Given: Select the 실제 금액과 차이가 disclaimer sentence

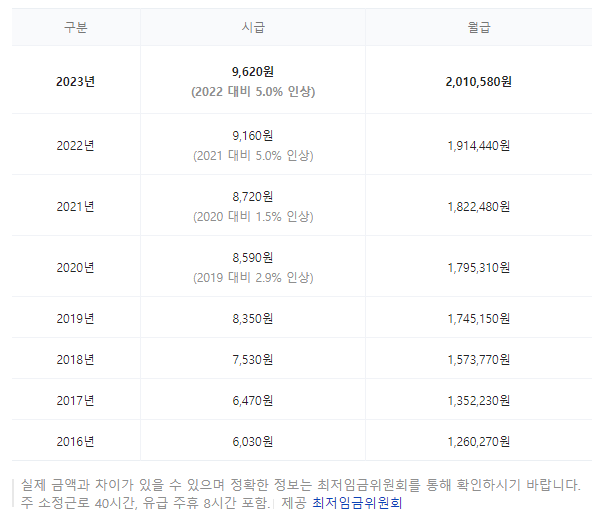Looking at the screenshot, I should [x=301, y=485].
